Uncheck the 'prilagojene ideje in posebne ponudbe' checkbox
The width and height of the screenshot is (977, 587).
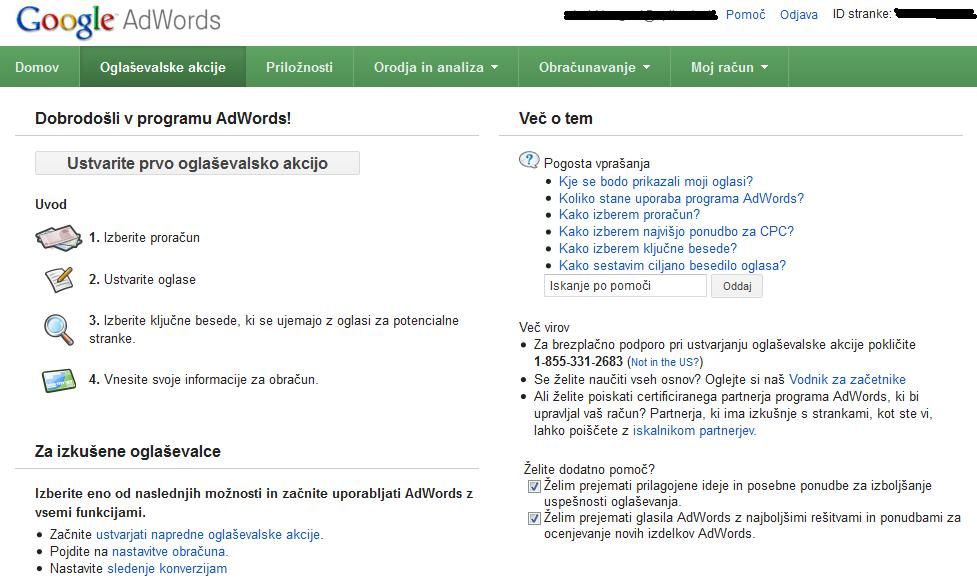(533, 486)
